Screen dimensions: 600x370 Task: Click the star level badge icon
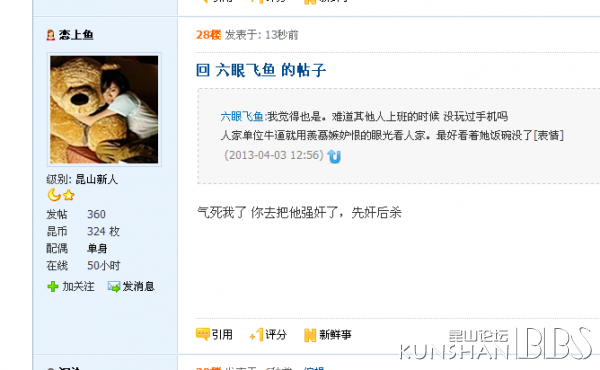pos(69,196)
